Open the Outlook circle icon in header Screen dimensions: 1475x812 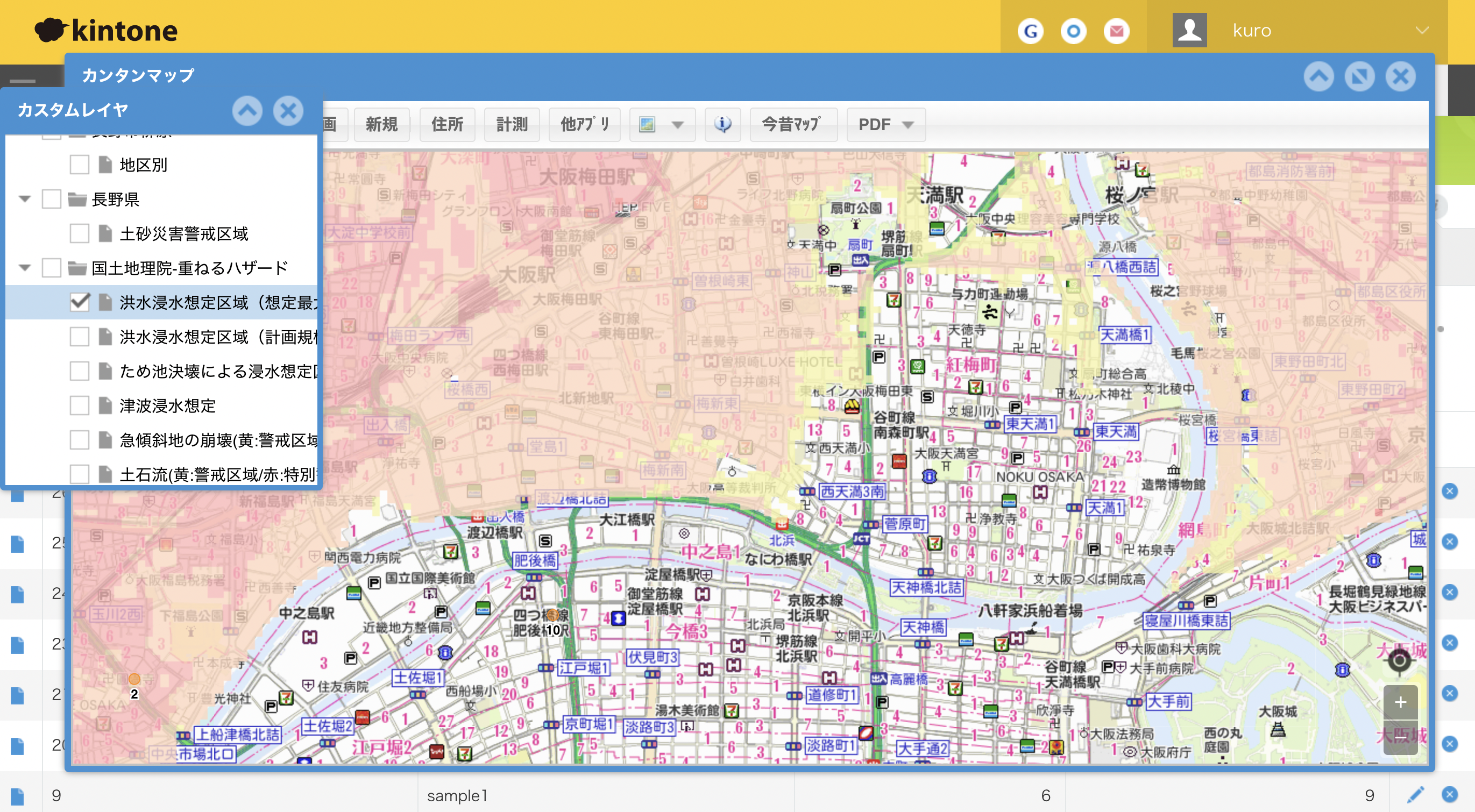[1073, 31]
